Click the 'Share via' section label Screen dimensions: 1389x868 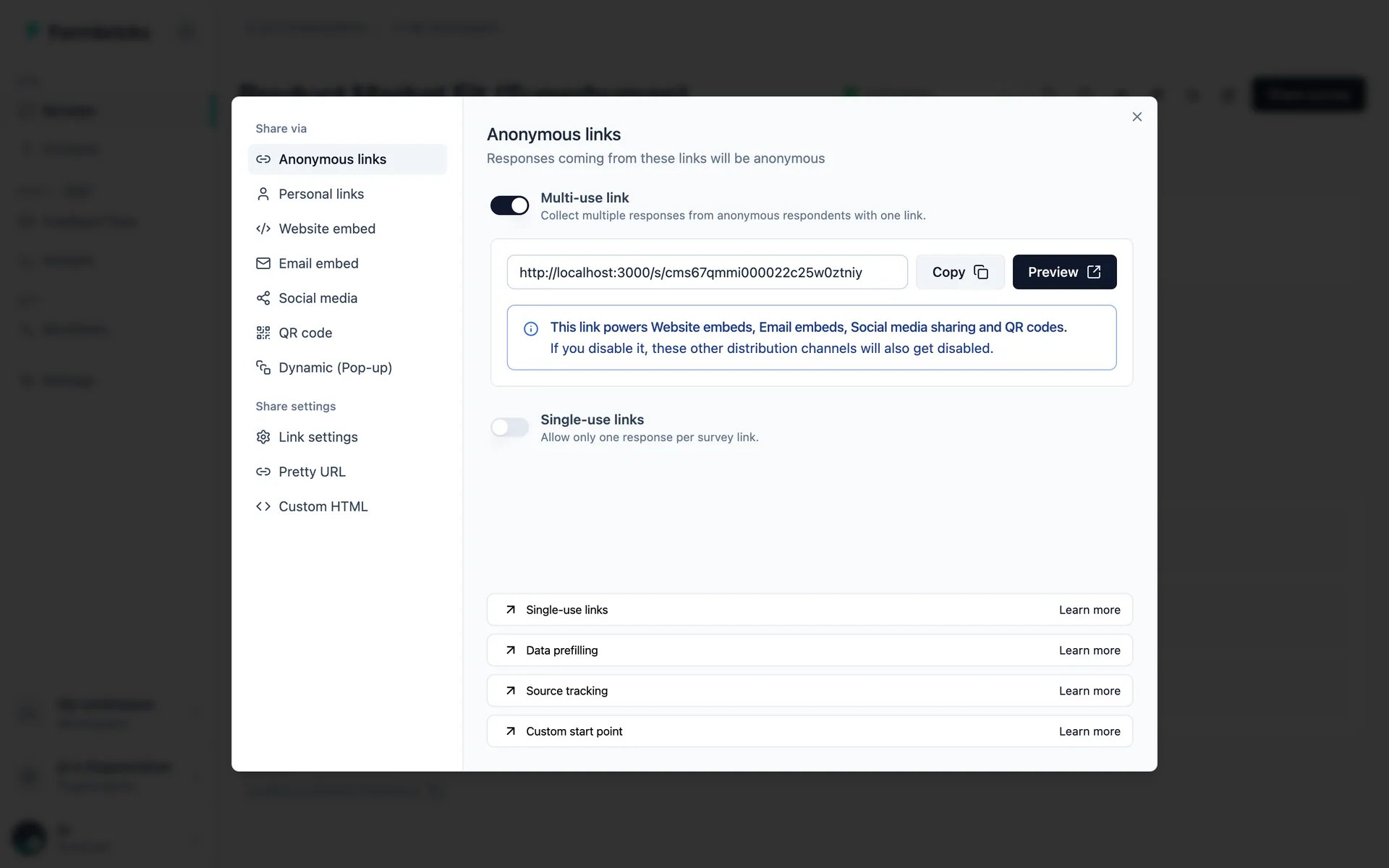click(281, 129)
